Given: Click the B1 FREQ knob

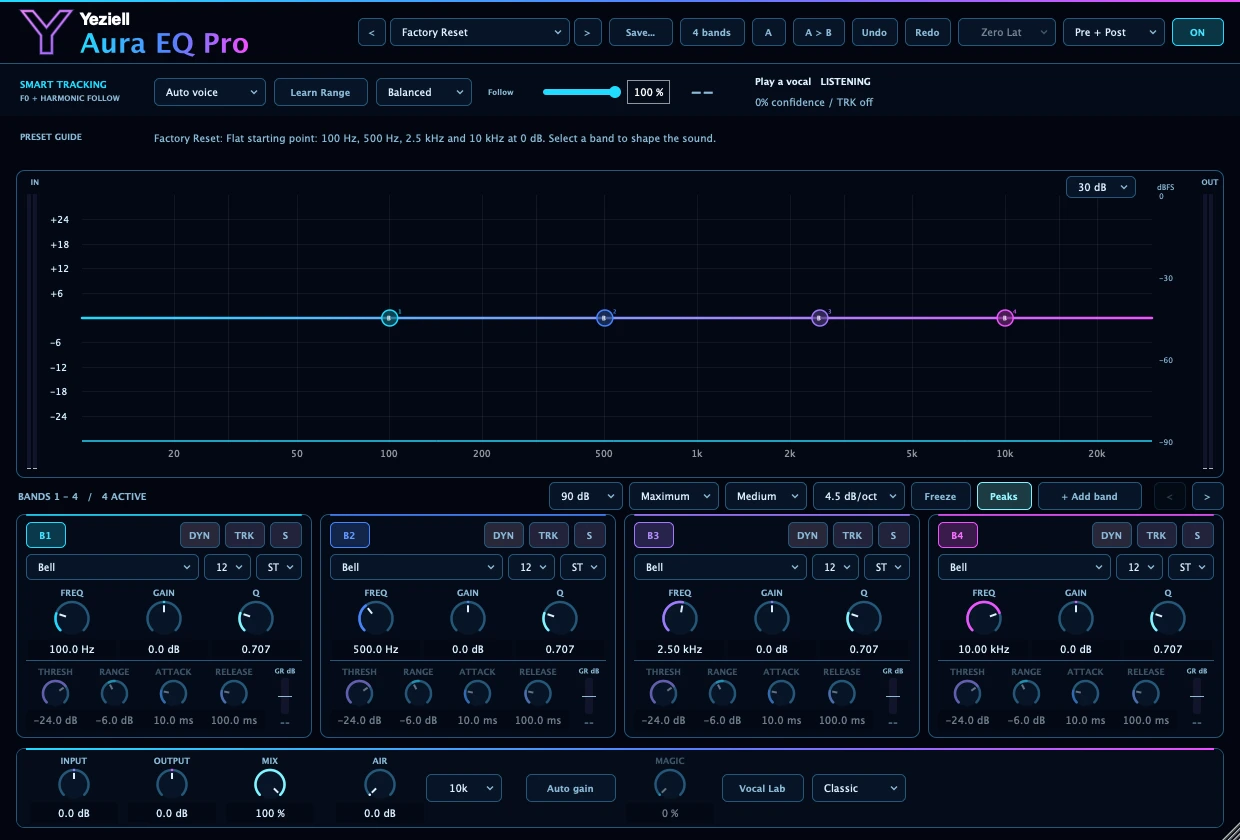Looking at the screenshot, I should [72, 619].
